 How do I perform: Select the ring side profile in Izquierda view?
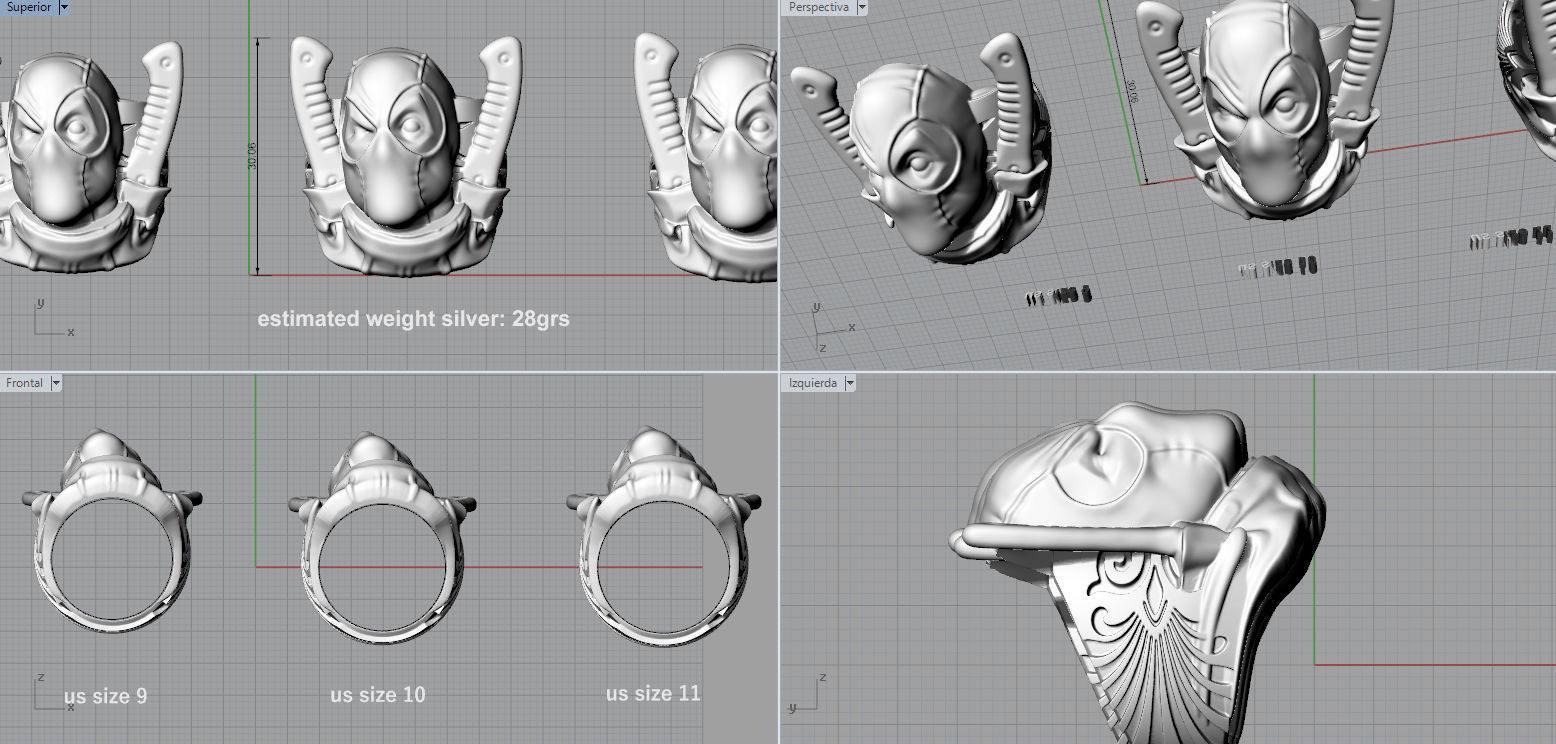1137,572
